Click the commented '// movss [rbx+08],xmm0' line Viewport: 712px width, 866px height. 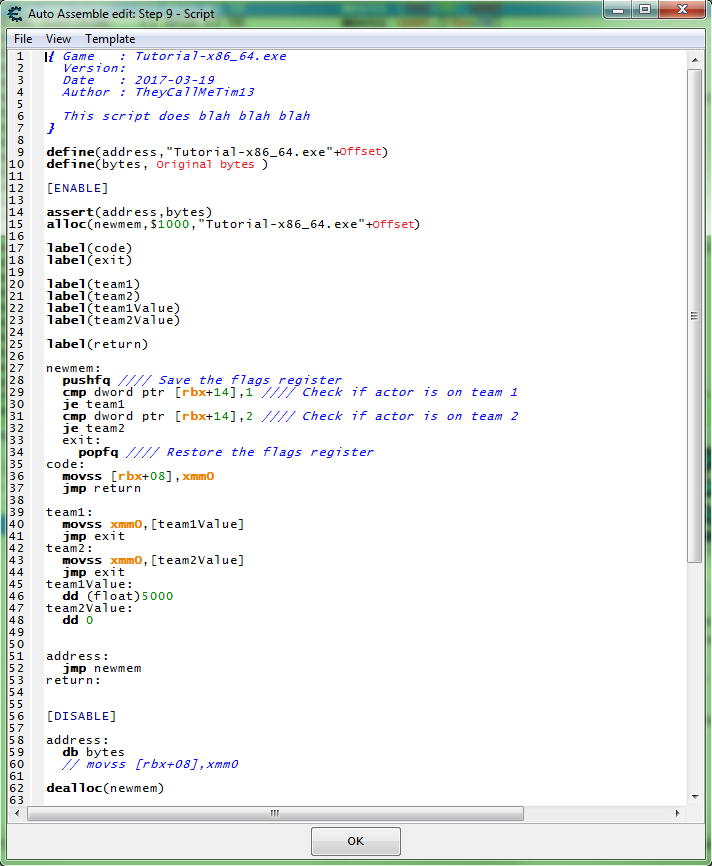click(x=150, y=764)
